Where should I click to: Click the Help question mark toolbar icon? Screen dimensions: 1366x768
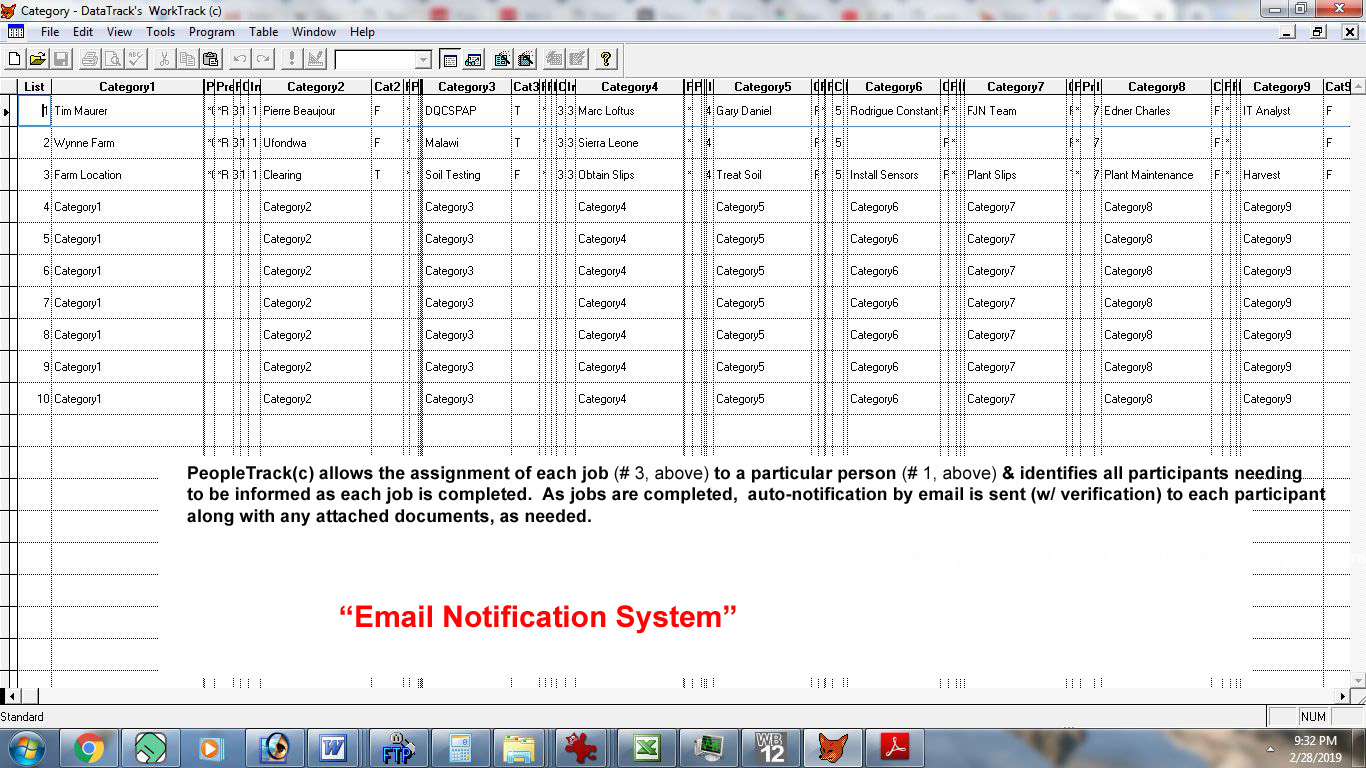pos(606,59)
